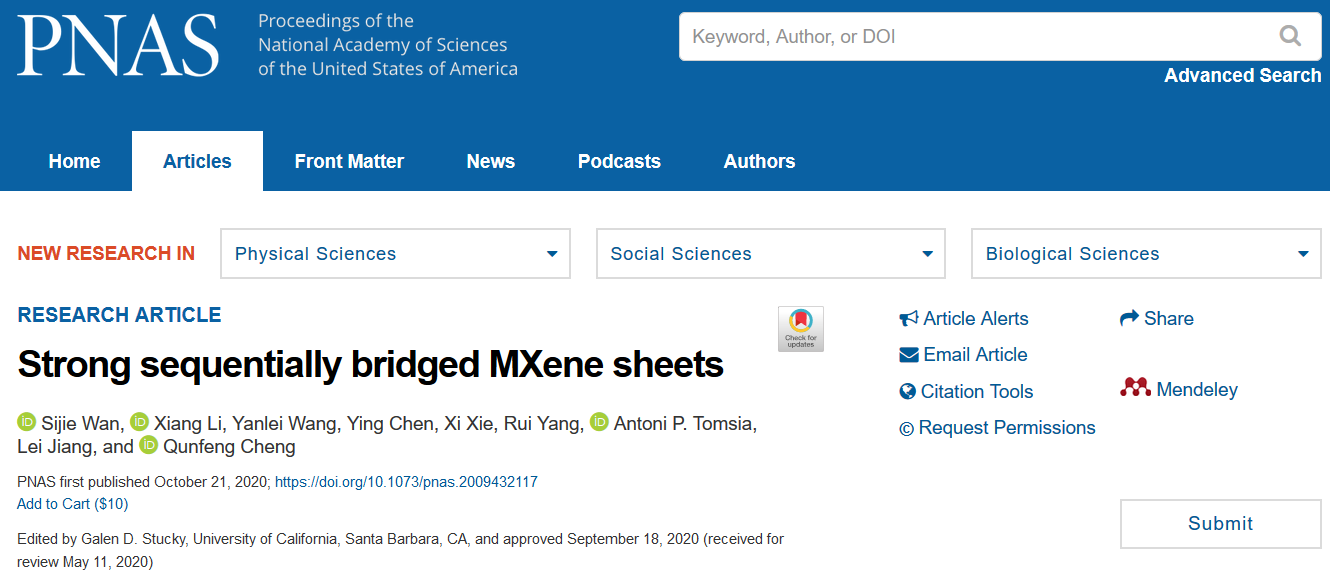
Task: Open Sijie Wan's ORCID icon
Action: coord(26,422)
